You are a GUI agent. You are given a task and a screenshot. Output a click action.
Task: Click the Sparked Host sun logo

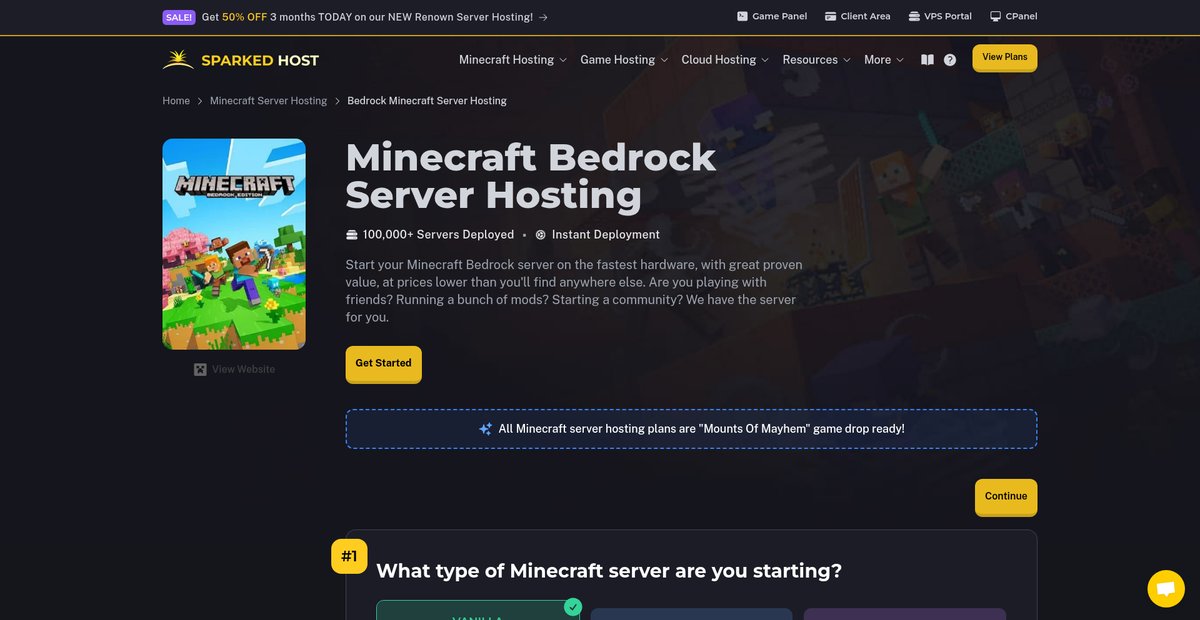178,60
